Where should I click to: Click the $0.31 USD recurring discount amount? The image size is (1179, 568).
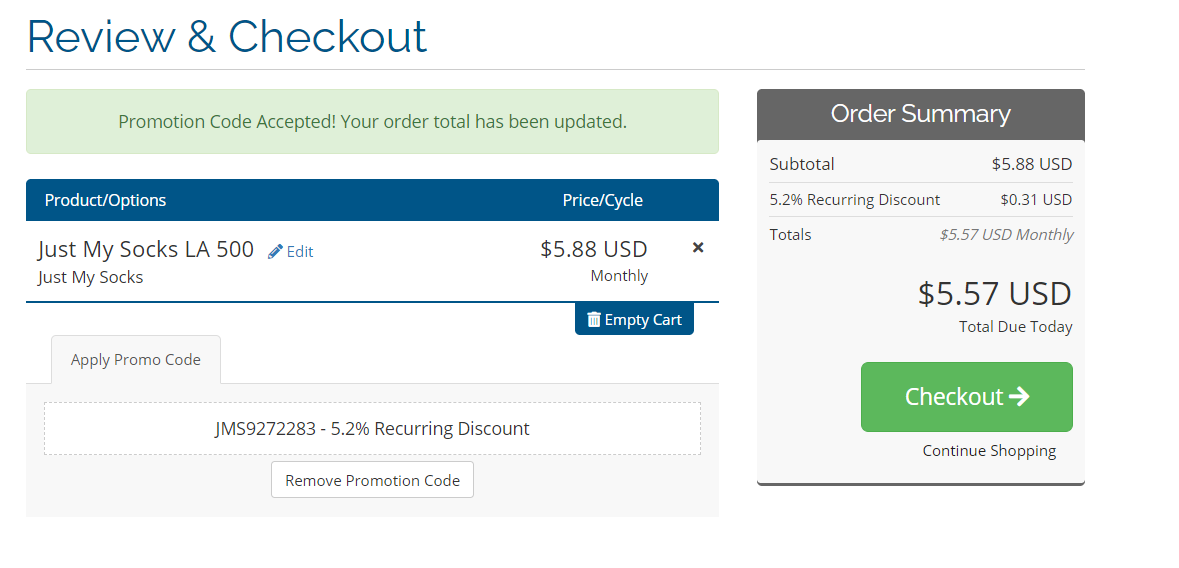(1035, 200)
